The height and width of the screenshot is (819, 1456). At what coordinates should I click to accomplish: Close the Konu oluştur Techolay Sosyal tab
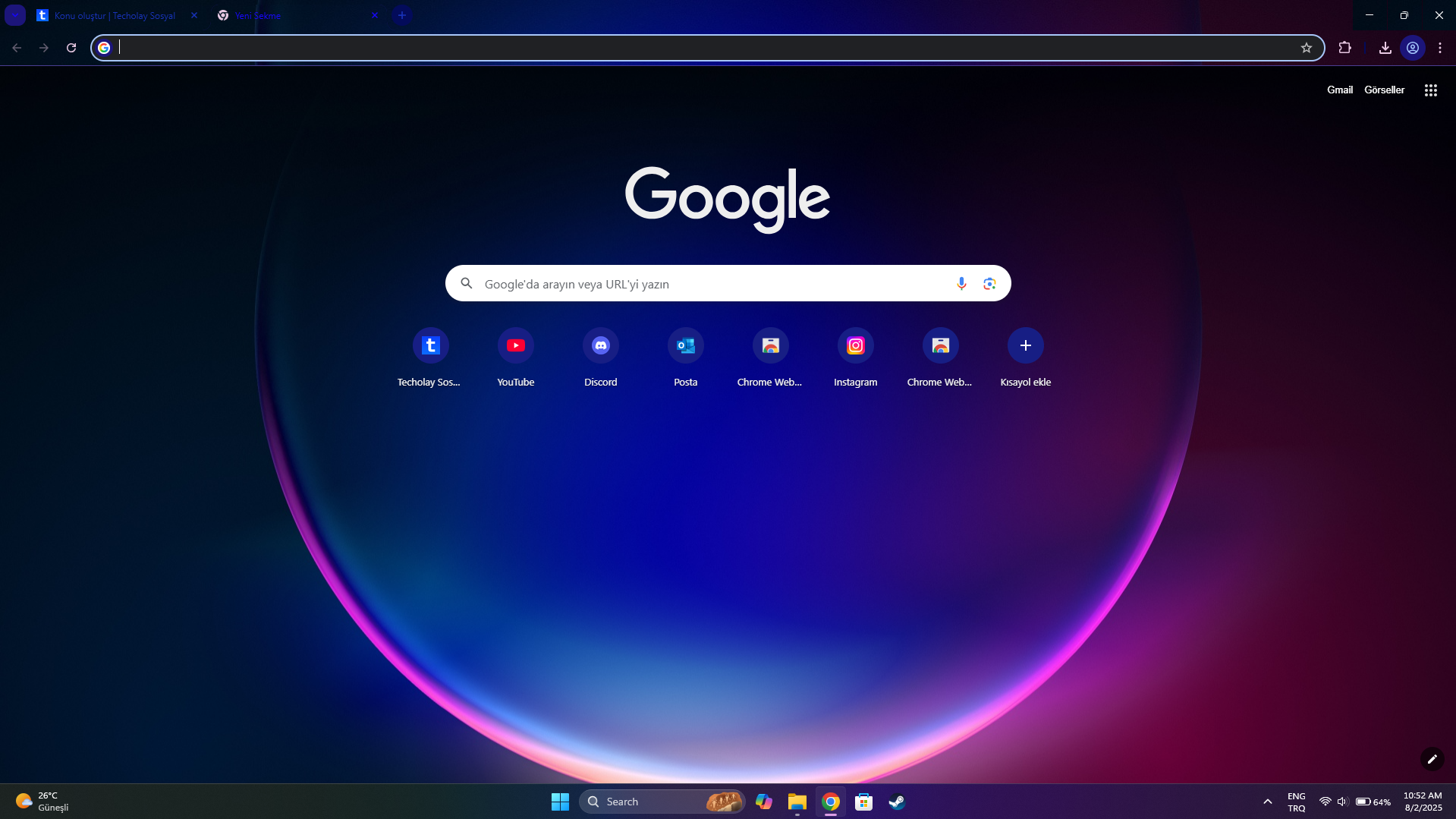click(194, 15)
